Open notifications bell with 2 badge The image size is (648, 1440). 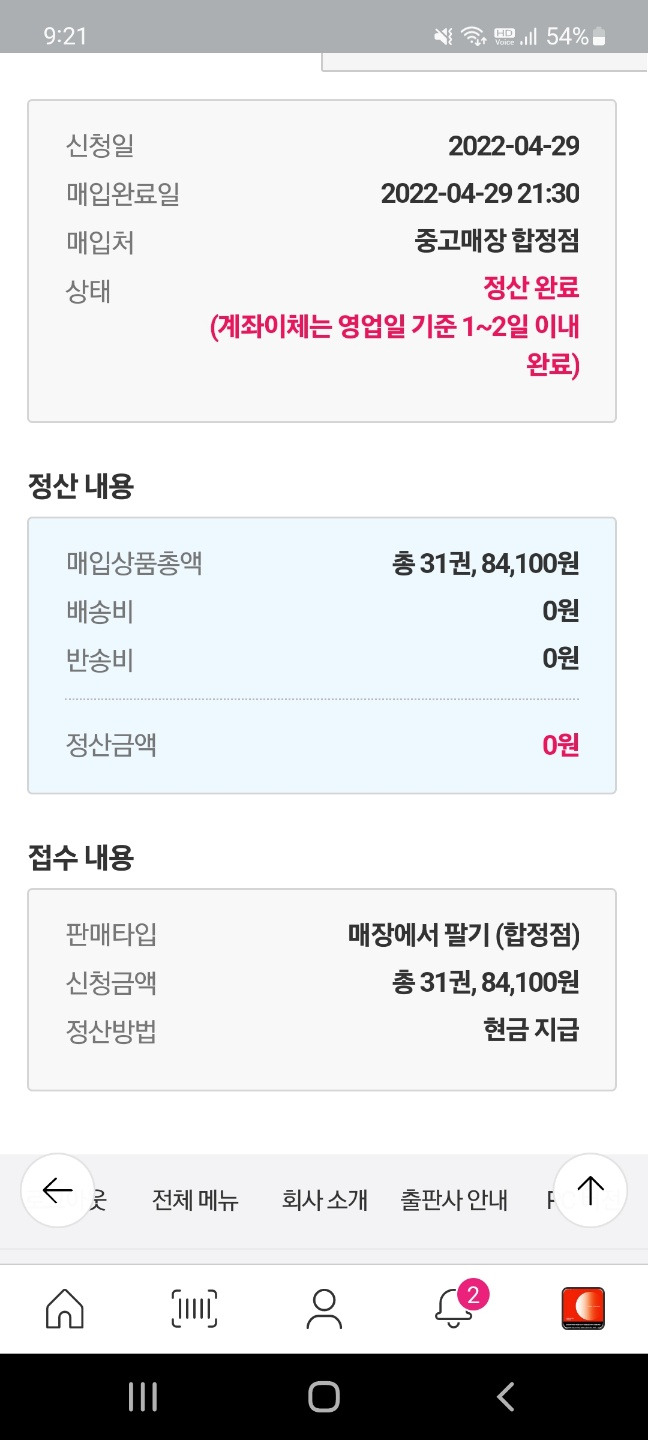tap(455, 1308)
